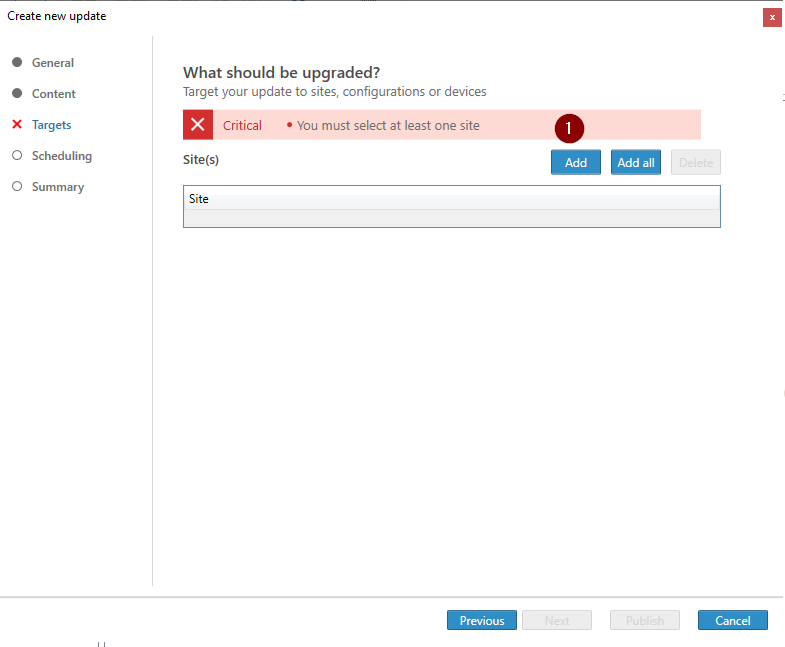The width and height of the screenshot is (785, 647).
Task: Click the filled circle beside General
Action: (17, 62)
